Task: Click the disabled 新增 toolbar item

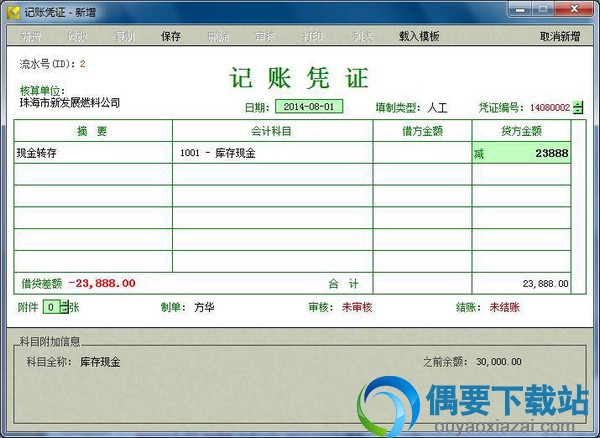Action: (30, 36)
